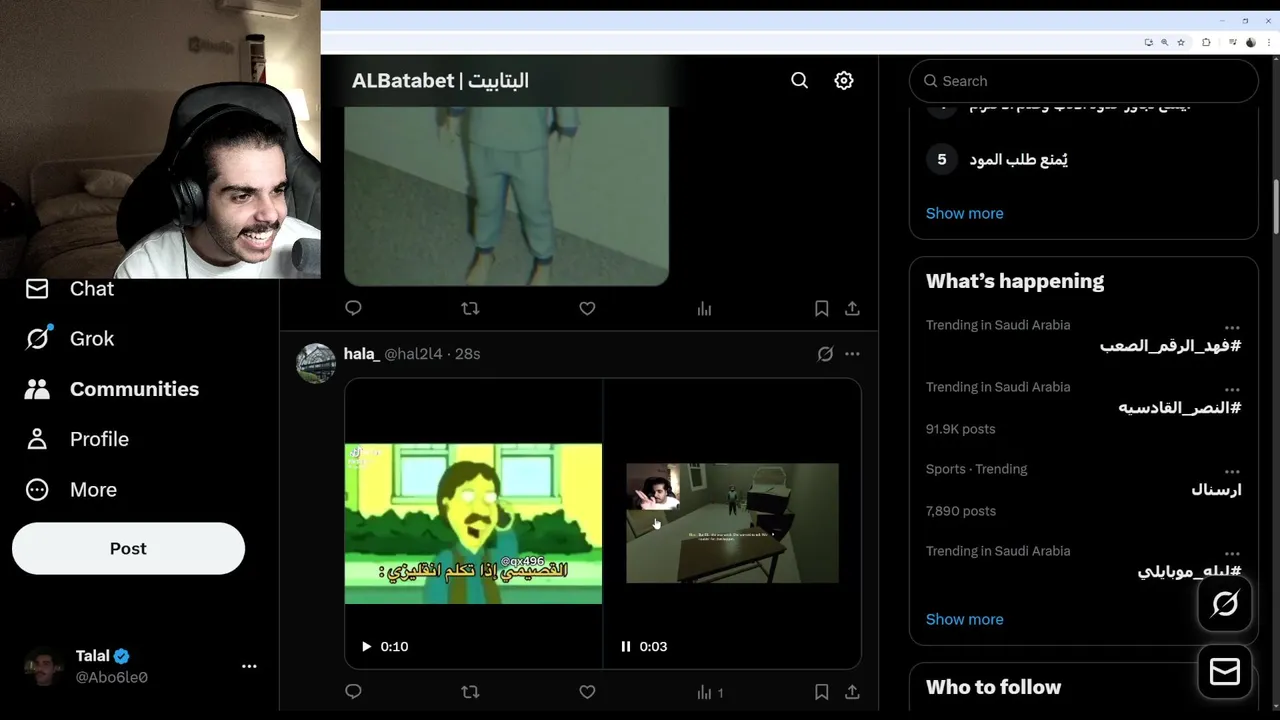Open the cartoon video thumbnail
The image size is (1280, 720).
pos(473,523)
